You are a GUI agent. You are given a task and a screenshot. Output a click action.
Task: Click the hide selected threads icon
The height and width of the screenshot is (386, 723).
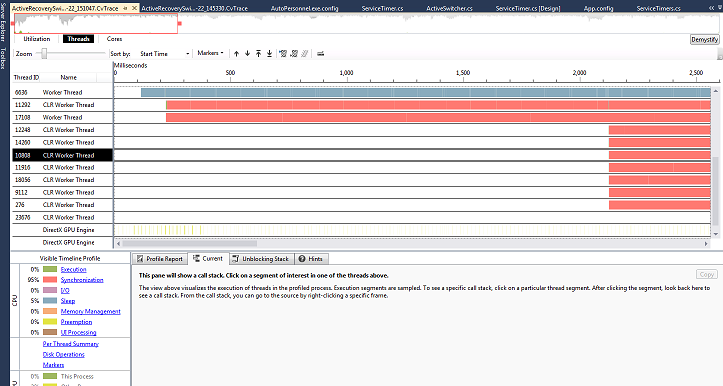pyautogui.click(x=283, y=53)
